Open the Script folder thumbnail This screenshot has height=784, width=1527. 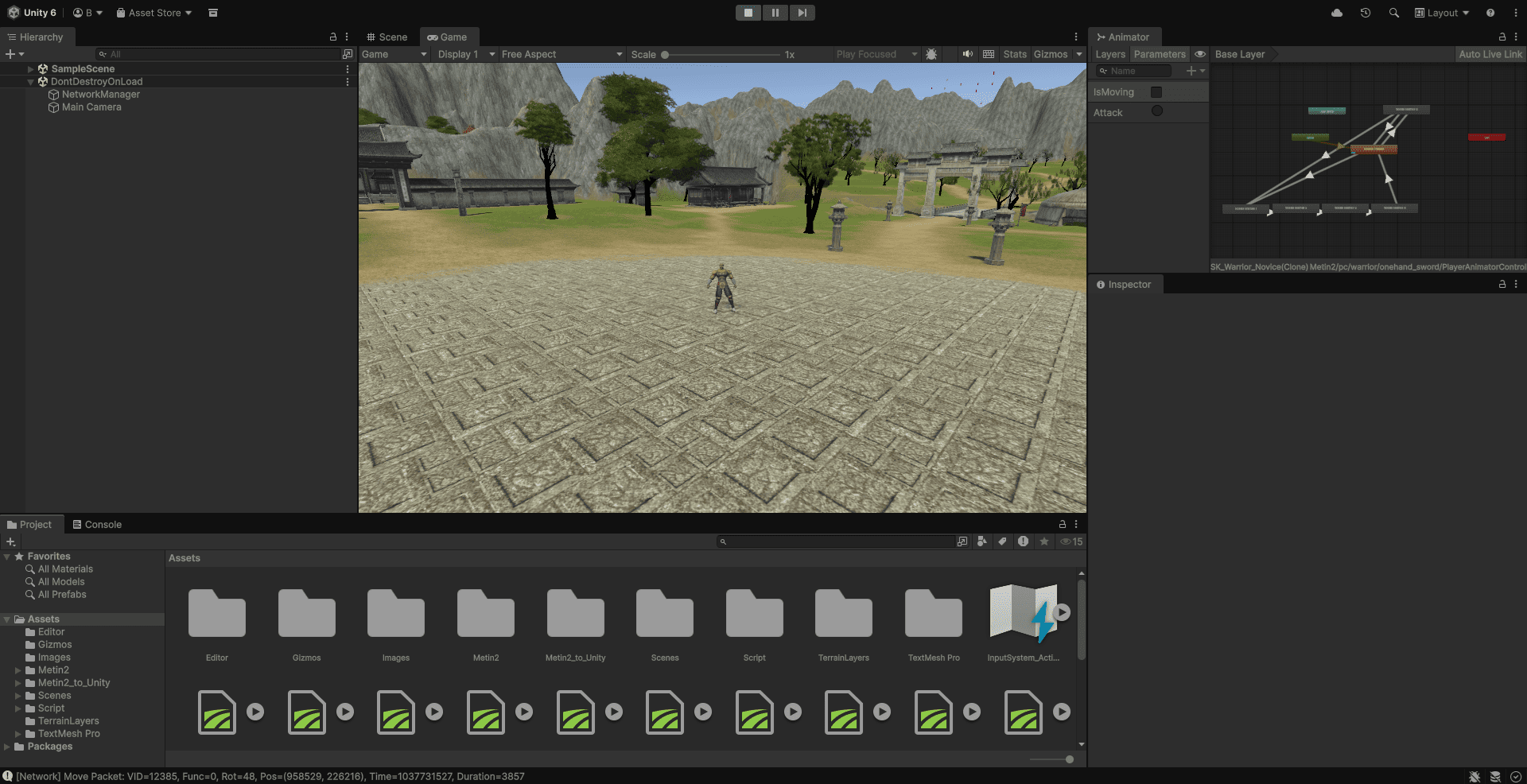click(755, 614)
